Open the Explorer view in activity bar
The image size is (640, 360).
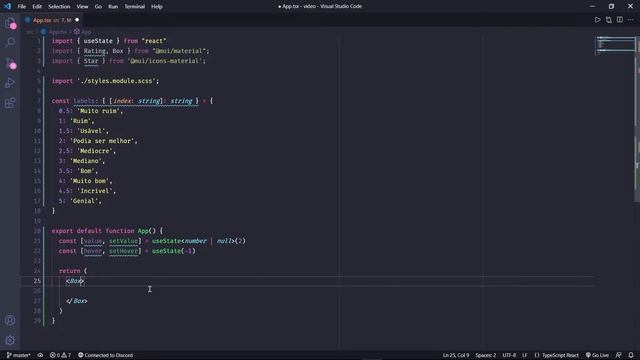(10, 23)
